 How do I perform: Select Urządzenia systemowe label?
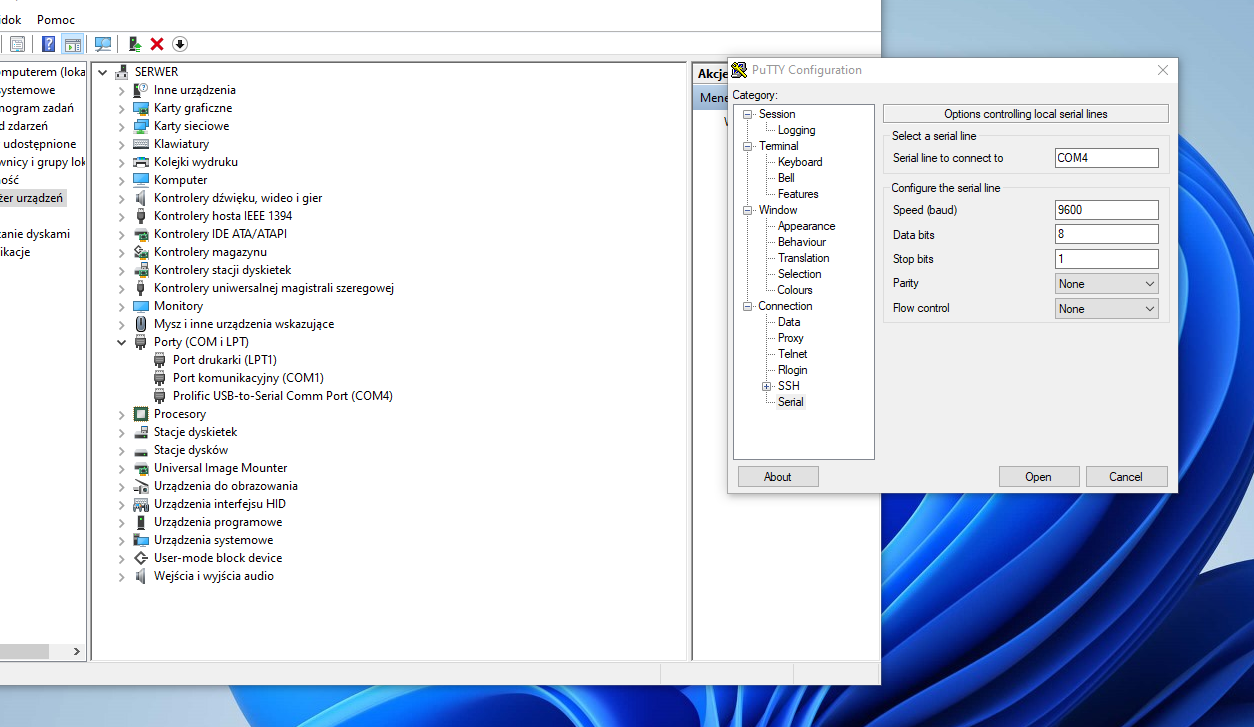coord(213,540)
